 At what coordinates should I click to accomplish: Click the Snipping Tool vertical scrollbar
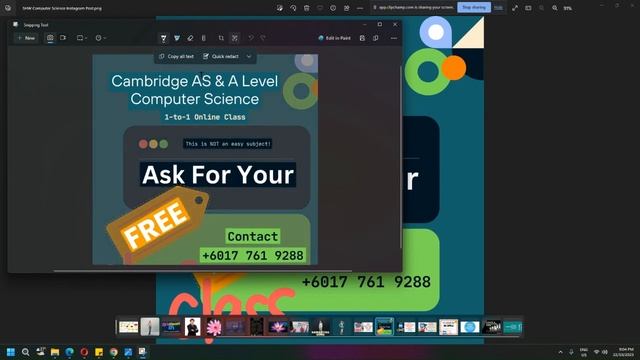tap(400, 156)
